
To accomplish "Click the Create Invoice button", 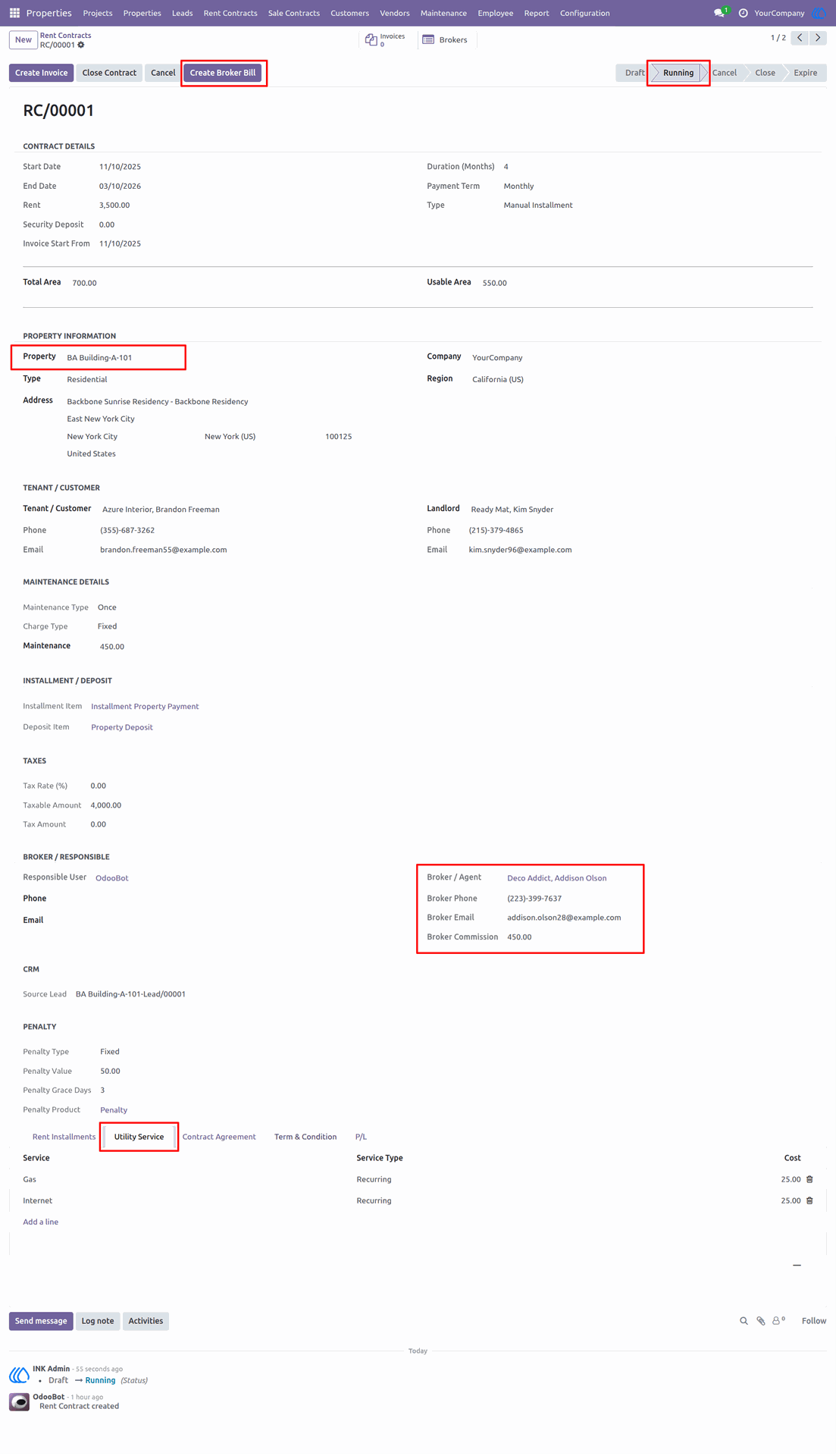I will coord(42,73).
